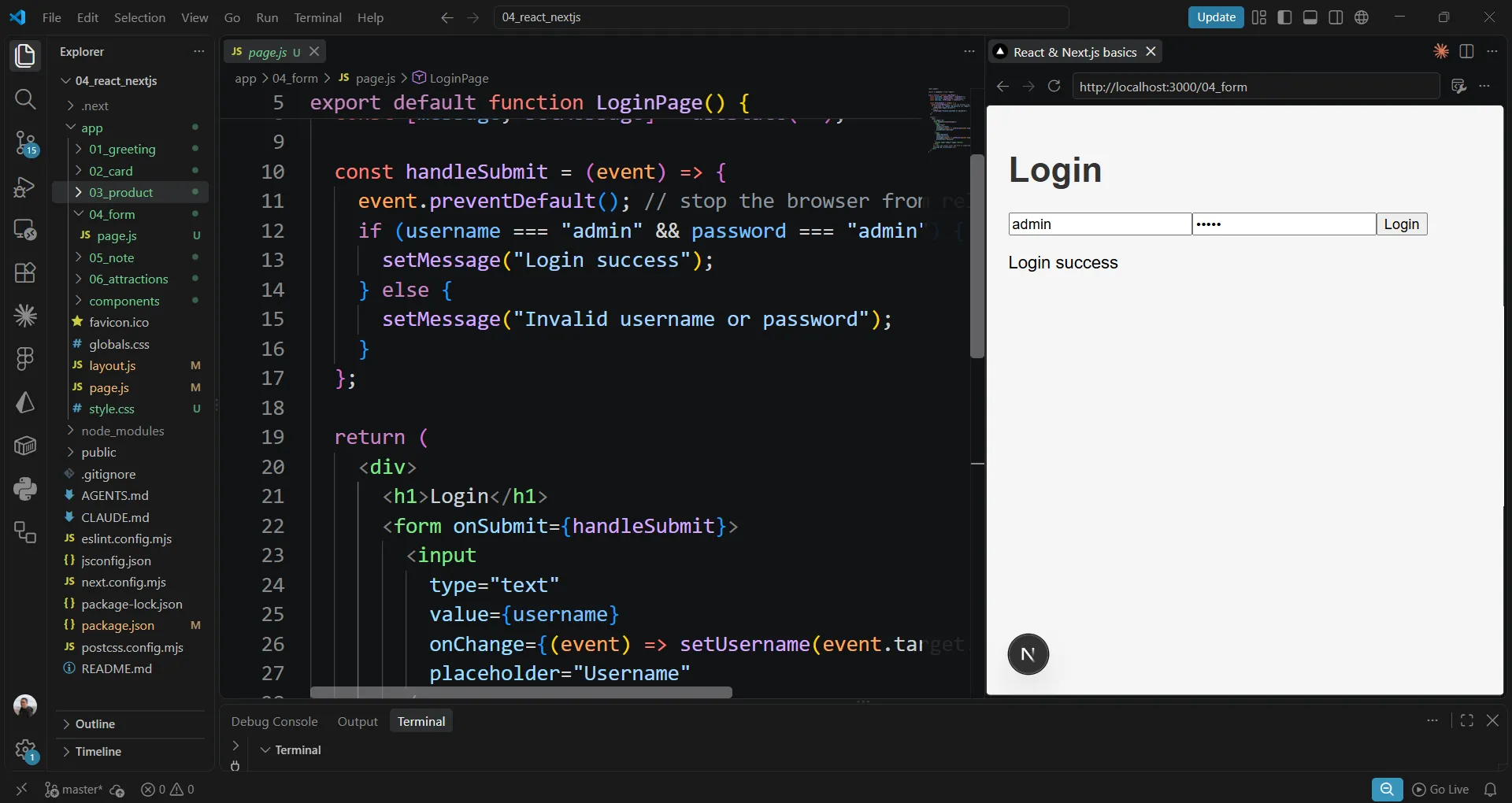Click the localhost URL address bar
The image size is (1512, 803).
point(1255,87)
